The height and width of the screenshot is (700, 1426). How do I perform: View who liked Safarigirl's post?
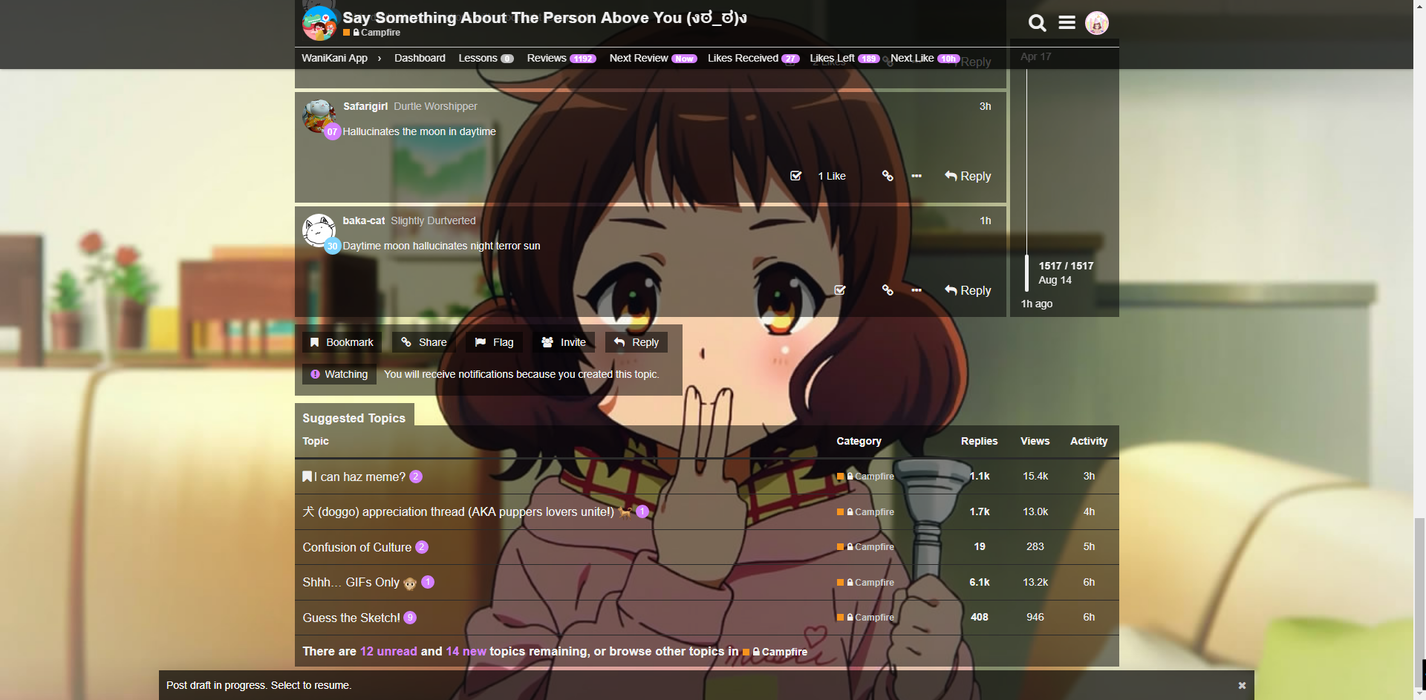point(832,176)
